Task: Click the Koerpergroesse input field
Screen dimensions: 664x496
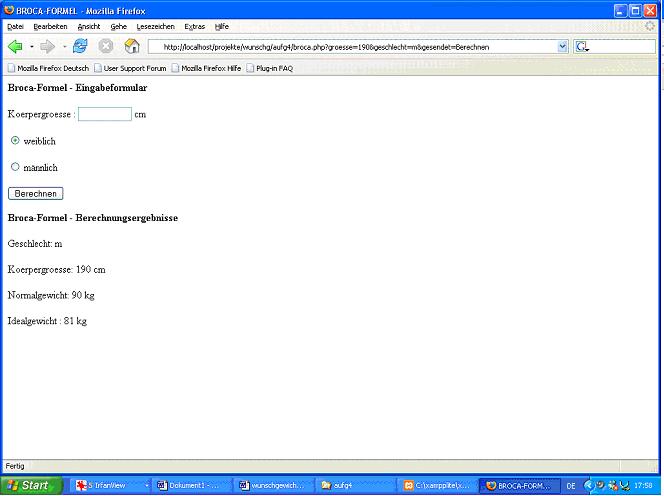Action: (105, 114)
